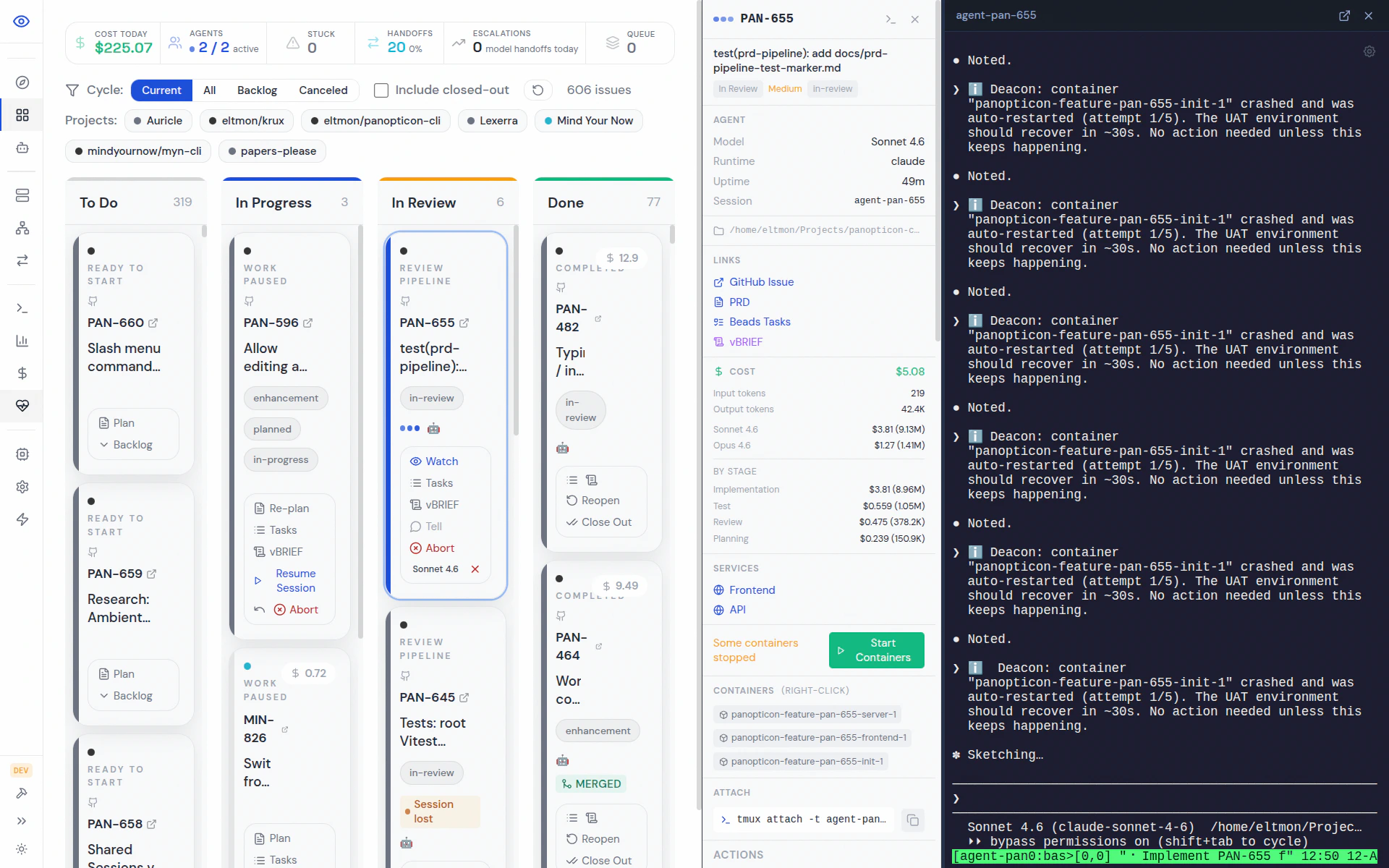Remove Sonnet 4.6 model with red X
The height and width of the screenshot is (868, 1389).
475,569
